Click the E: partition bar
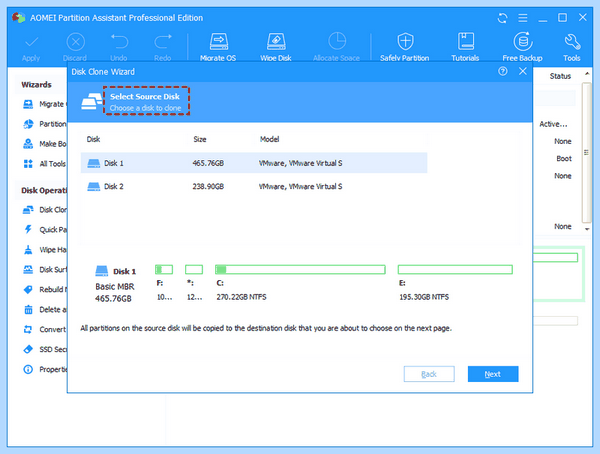 (x=455, y=269)
